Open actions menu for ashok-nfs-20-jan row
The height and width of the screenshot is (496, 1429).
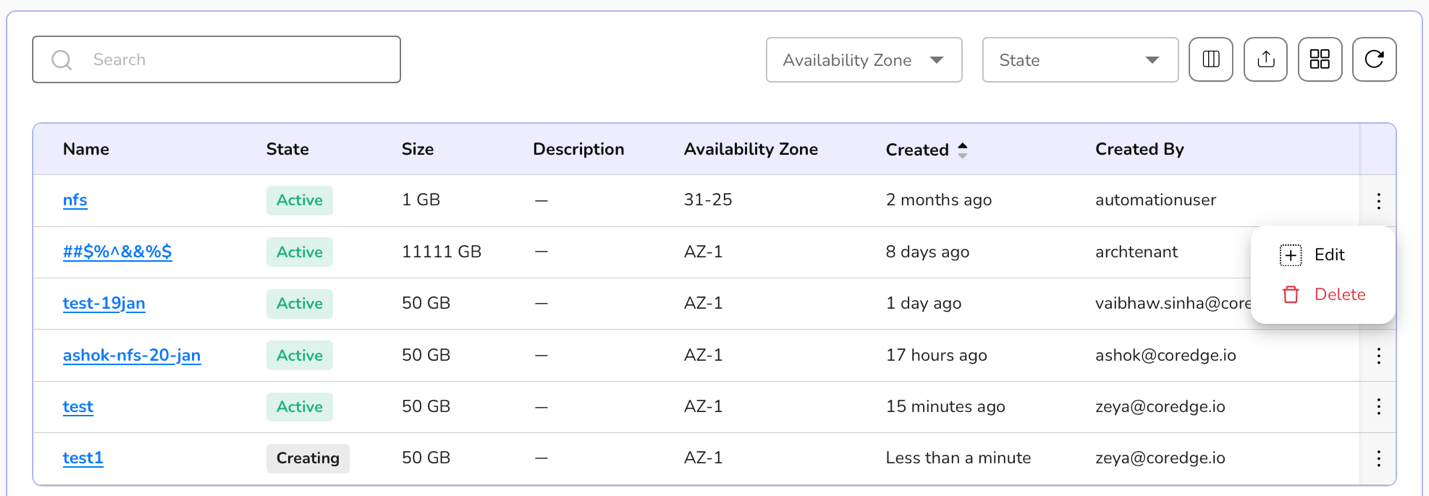pyautogui.click(x=1378, y=356)
